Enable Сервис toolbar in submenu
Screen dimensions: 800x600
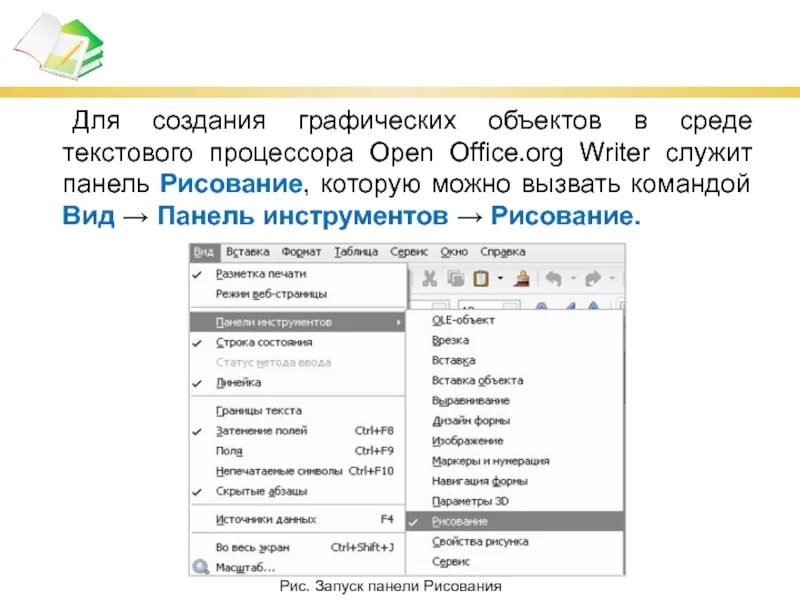(x=515, y=562)
